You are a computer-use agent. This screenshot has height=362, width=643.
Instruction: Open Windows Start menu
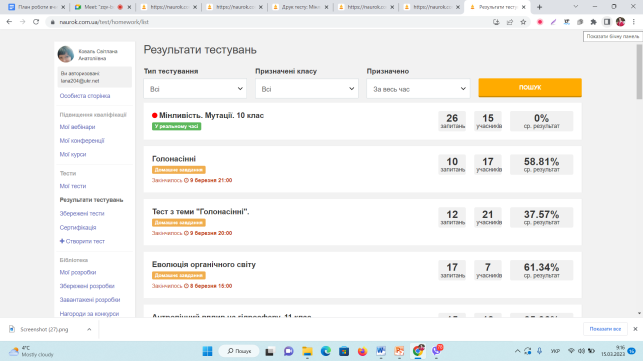point(207,351)
